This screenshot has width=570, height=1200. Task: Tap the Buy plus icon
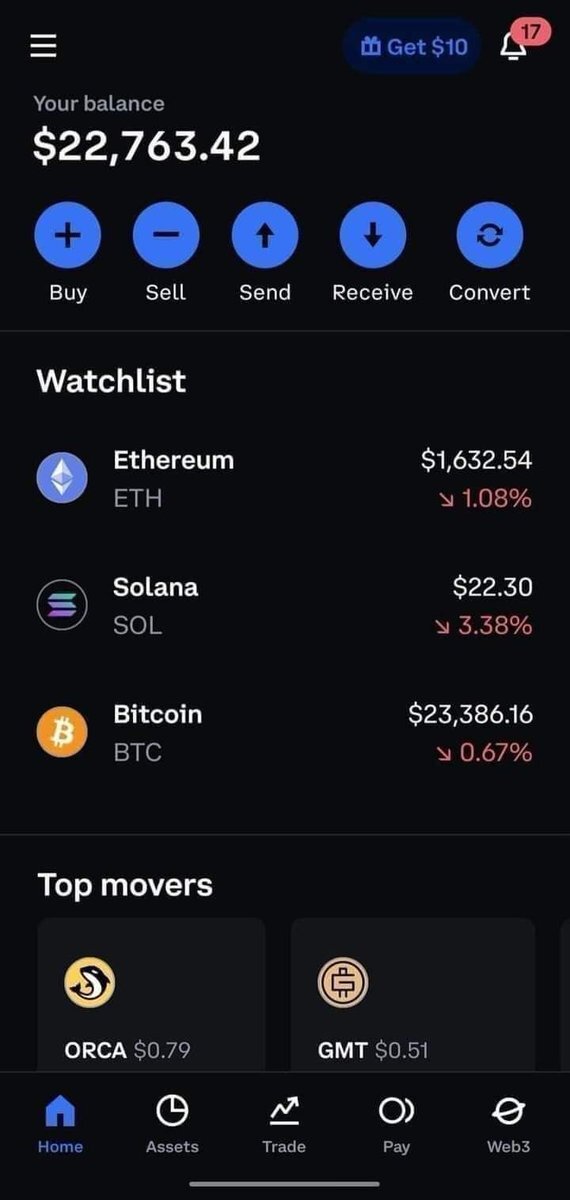point(68,235)
